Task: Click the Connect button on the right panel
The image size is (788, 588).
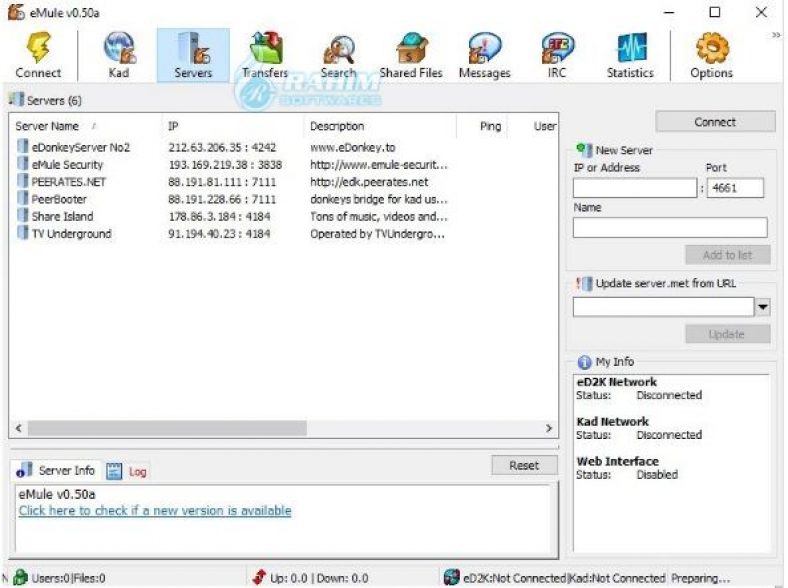Action: pos(715,122)
